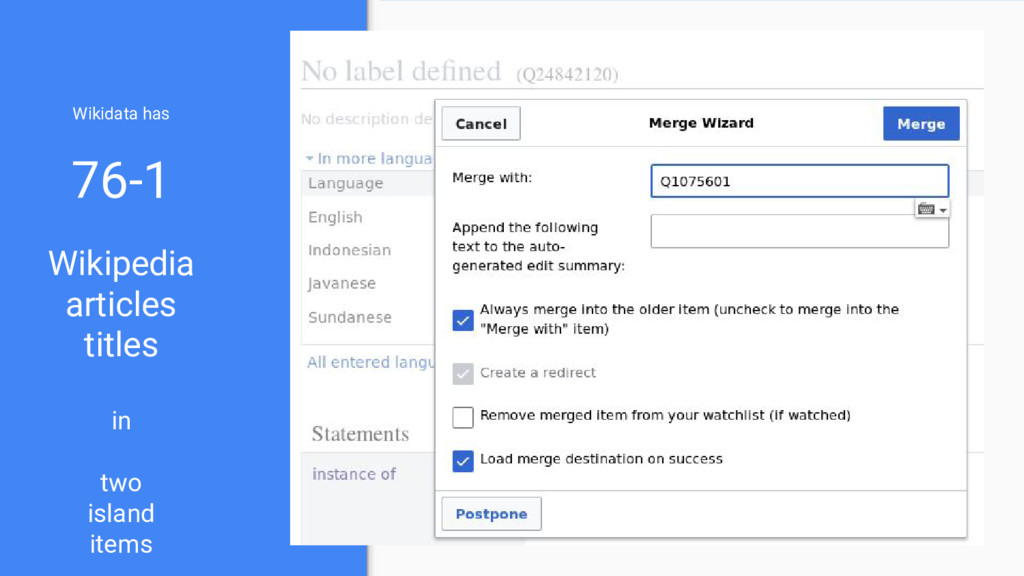The width and height of the screenshot is (1024, 576).
Task: Enable 'Remove merged item from your watchlist'
Action: (x=463, y=417)
